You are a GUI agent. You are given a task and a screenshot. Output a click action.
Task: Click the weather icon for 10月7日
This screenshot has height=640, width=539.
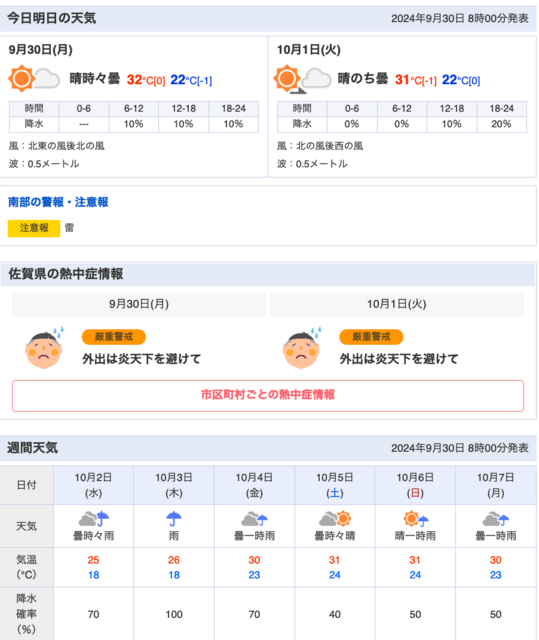(496, 519)
